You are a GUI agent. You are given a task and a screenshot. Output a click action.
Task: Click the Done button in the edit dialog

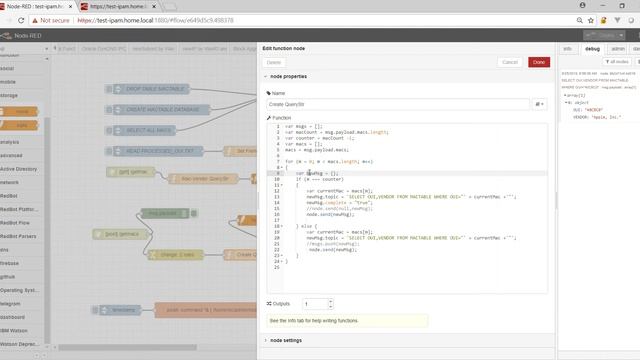539,62
